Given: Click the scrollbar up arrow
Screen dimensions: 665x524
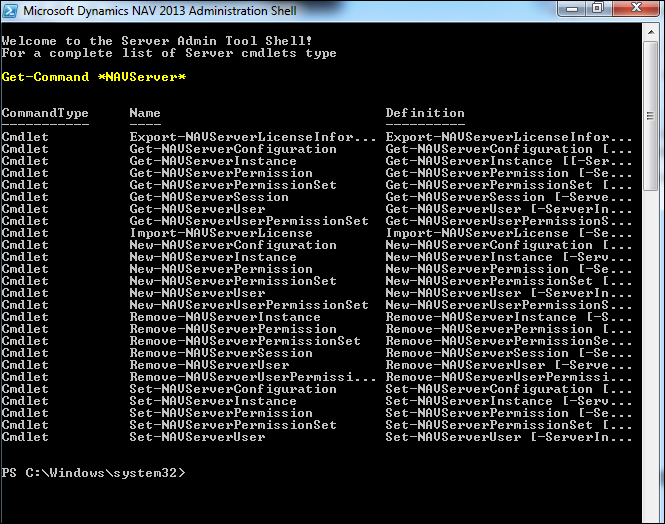Looking at the screenshot, I should point(651,32).
